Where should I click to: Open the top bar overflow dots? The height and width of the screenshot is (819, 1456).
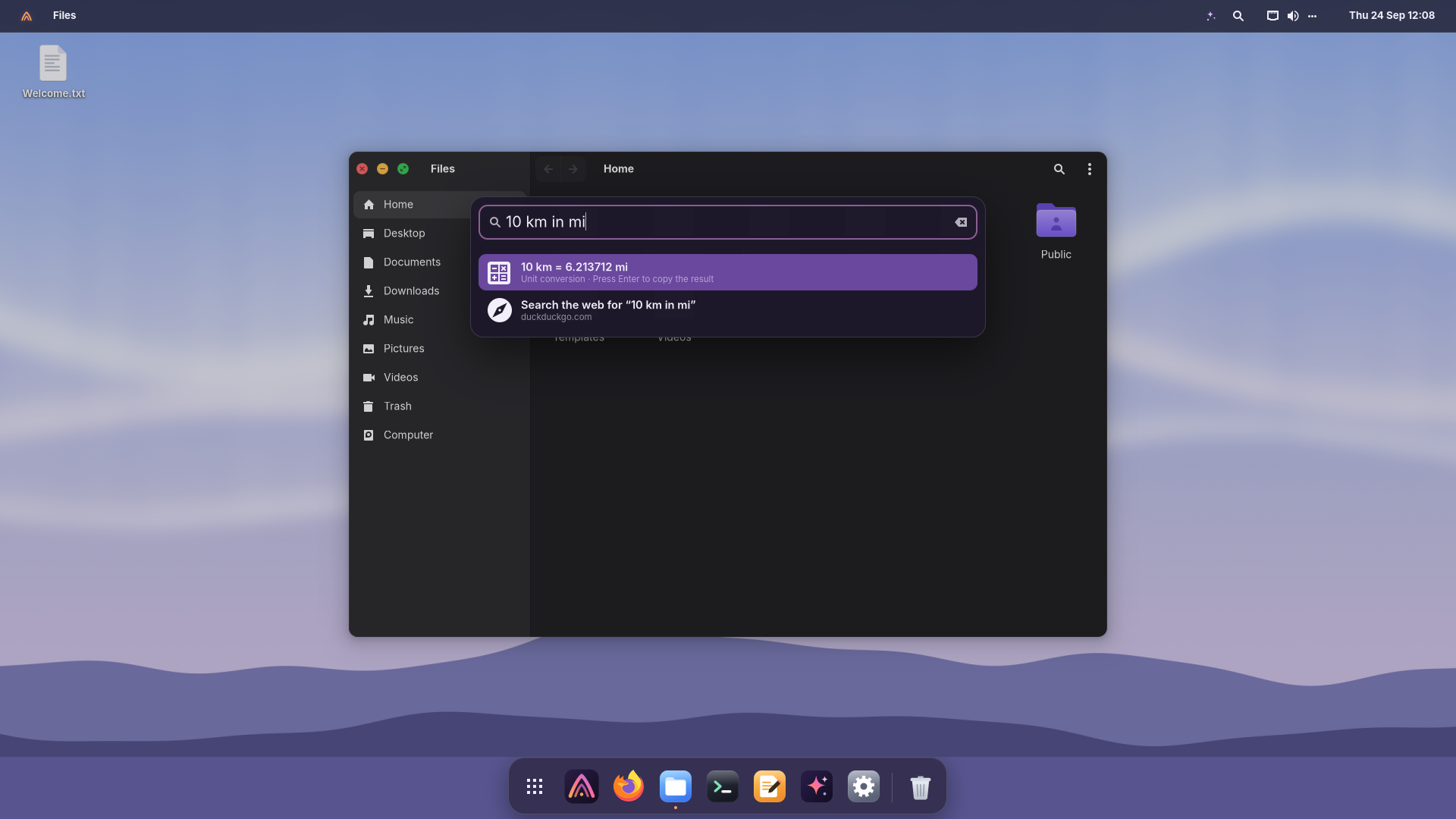(1313, 16)
